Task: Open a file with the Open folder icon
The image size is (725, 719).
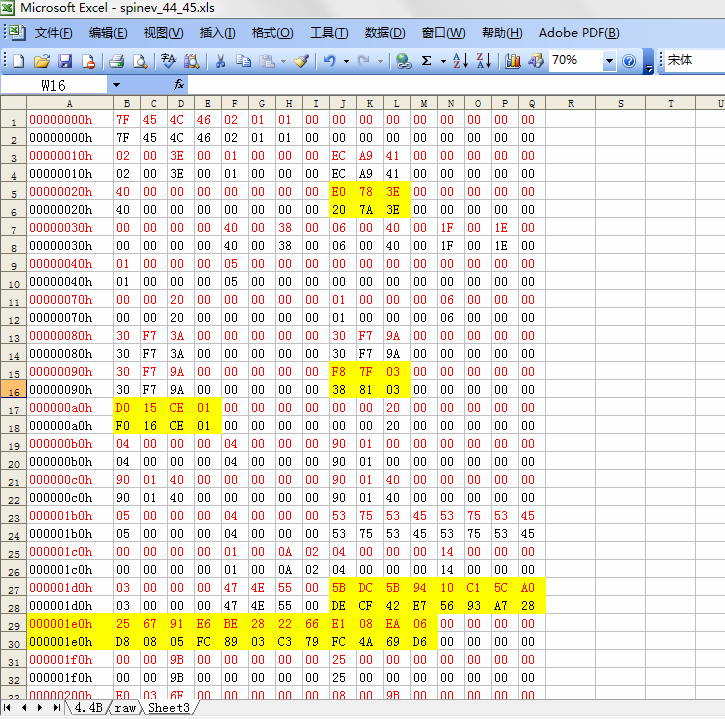Action: click(42, 61)
